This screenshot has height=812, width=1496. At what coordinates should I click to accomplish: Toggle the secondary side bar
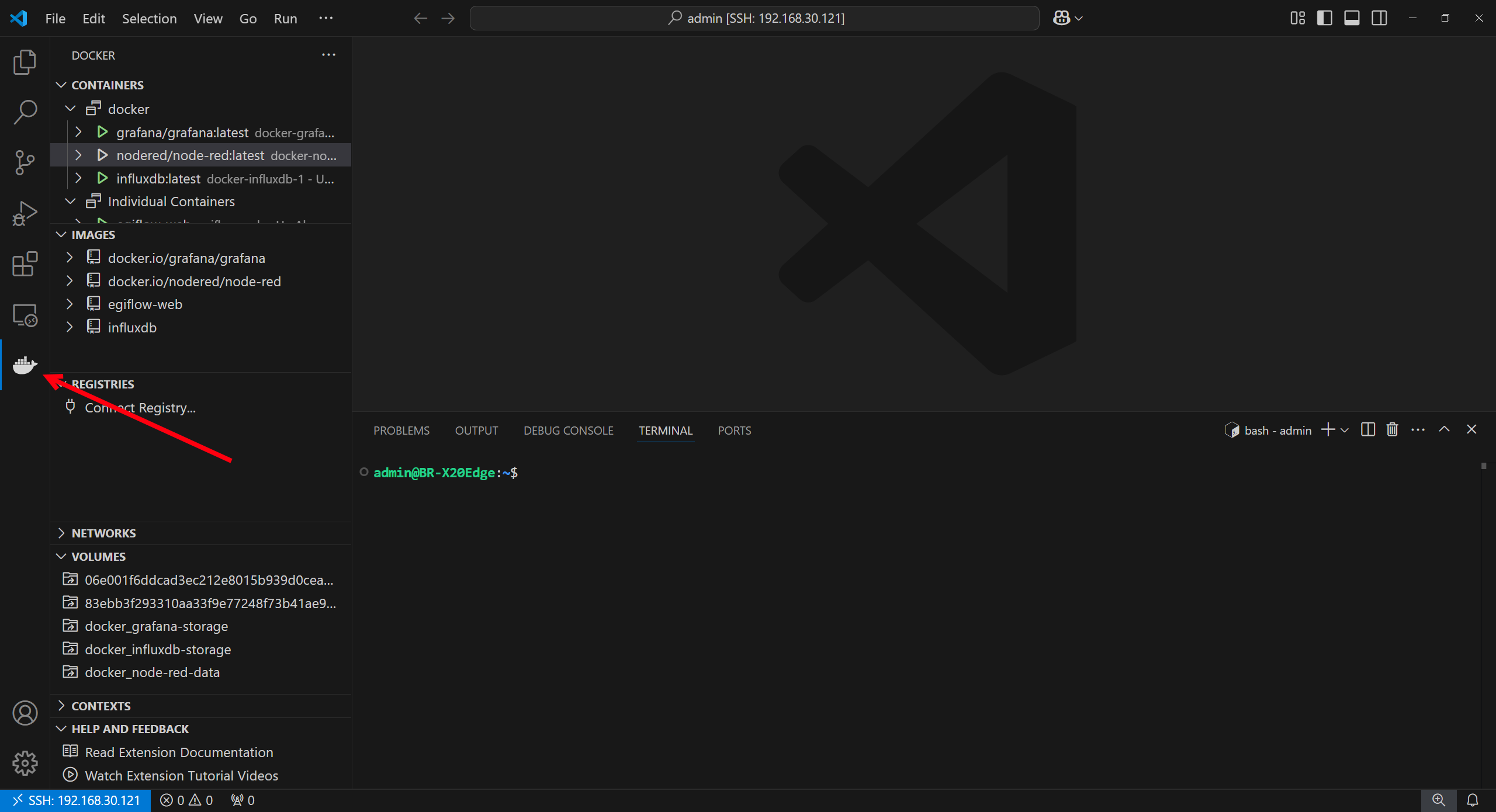pyautogui.click(x=1379, y=18)
